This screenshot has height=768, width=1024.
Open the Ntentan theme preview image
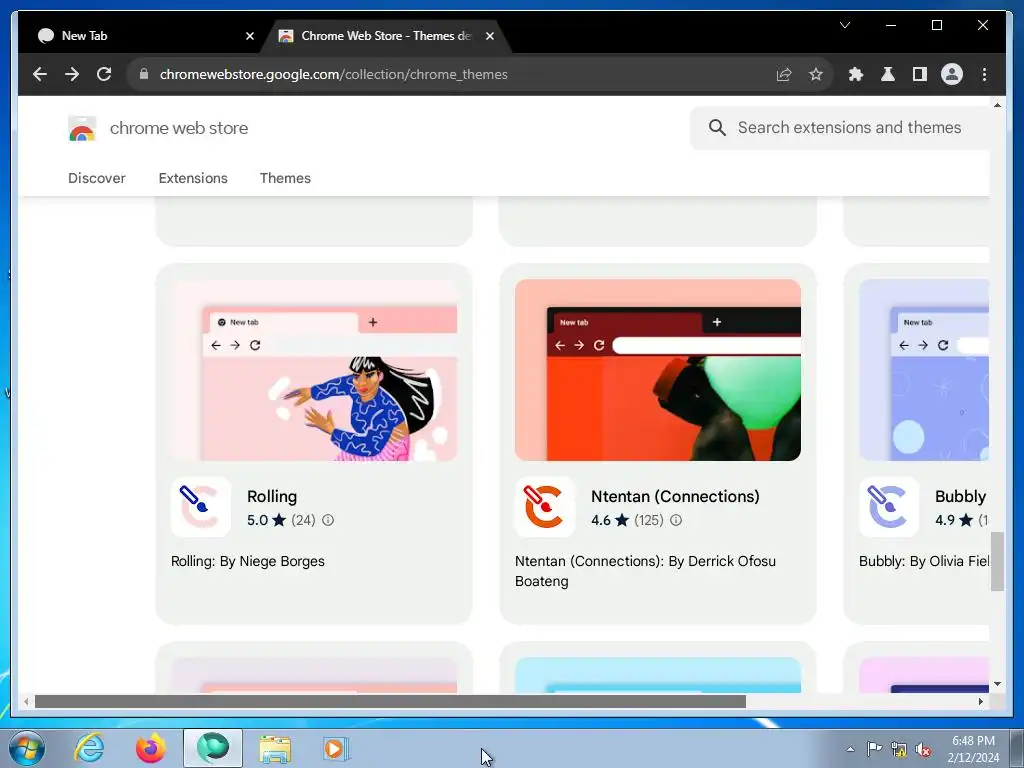pos(658,370)
